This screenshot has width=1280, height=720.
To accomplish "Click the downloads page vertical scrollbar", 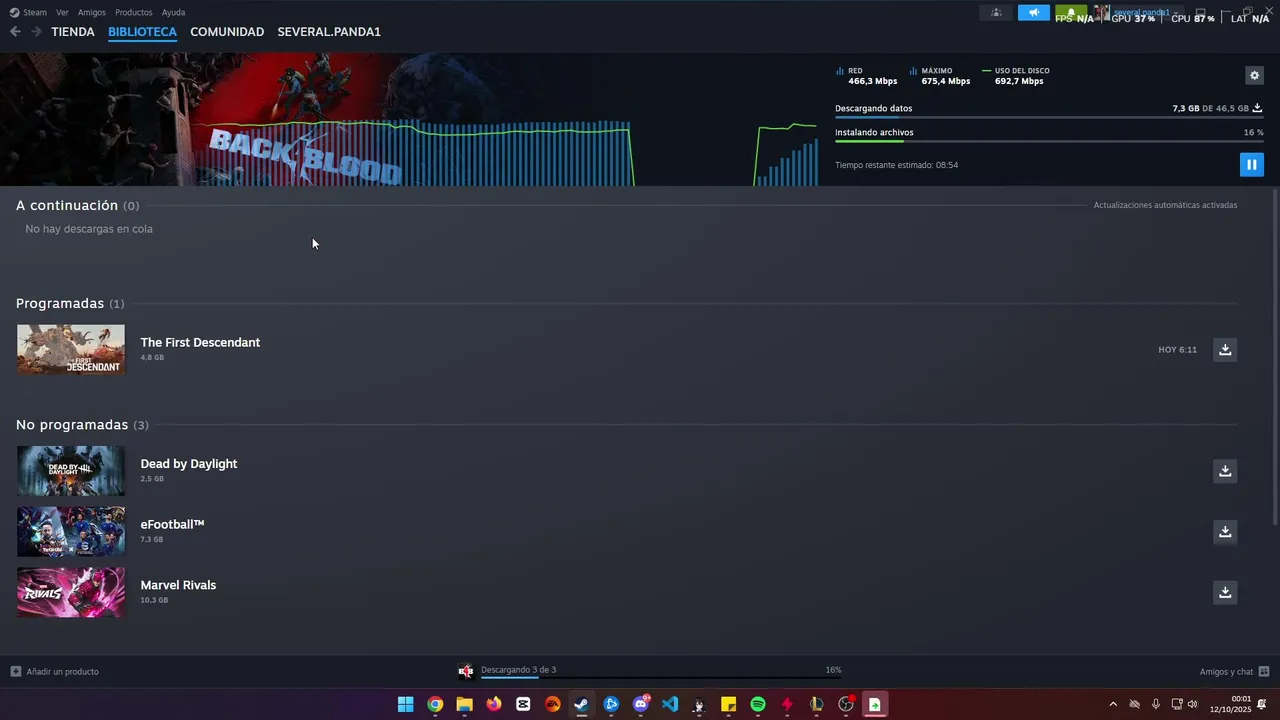I will tap(1275, 355).
